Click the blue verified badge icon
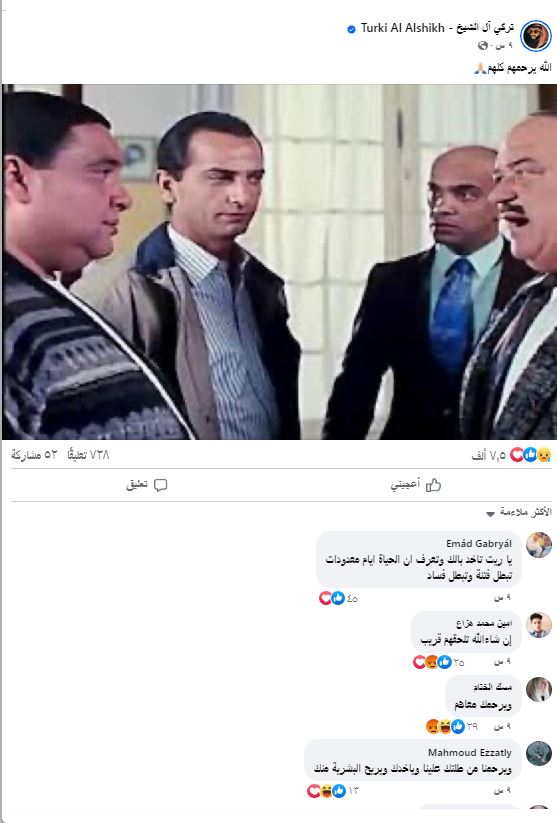The width and height of the screenshot is (557, 823). (x=351, y=29)
